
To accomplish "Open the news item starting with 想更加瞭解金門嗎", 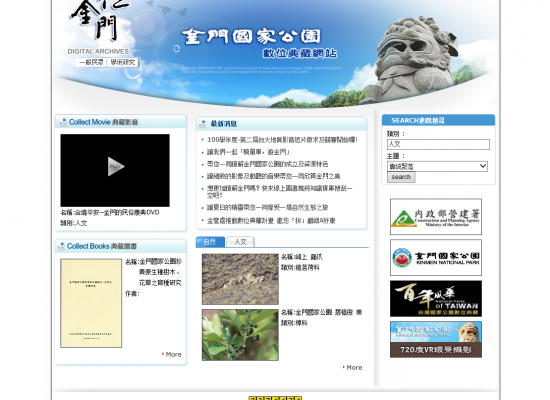I will (x=280, y=192).
